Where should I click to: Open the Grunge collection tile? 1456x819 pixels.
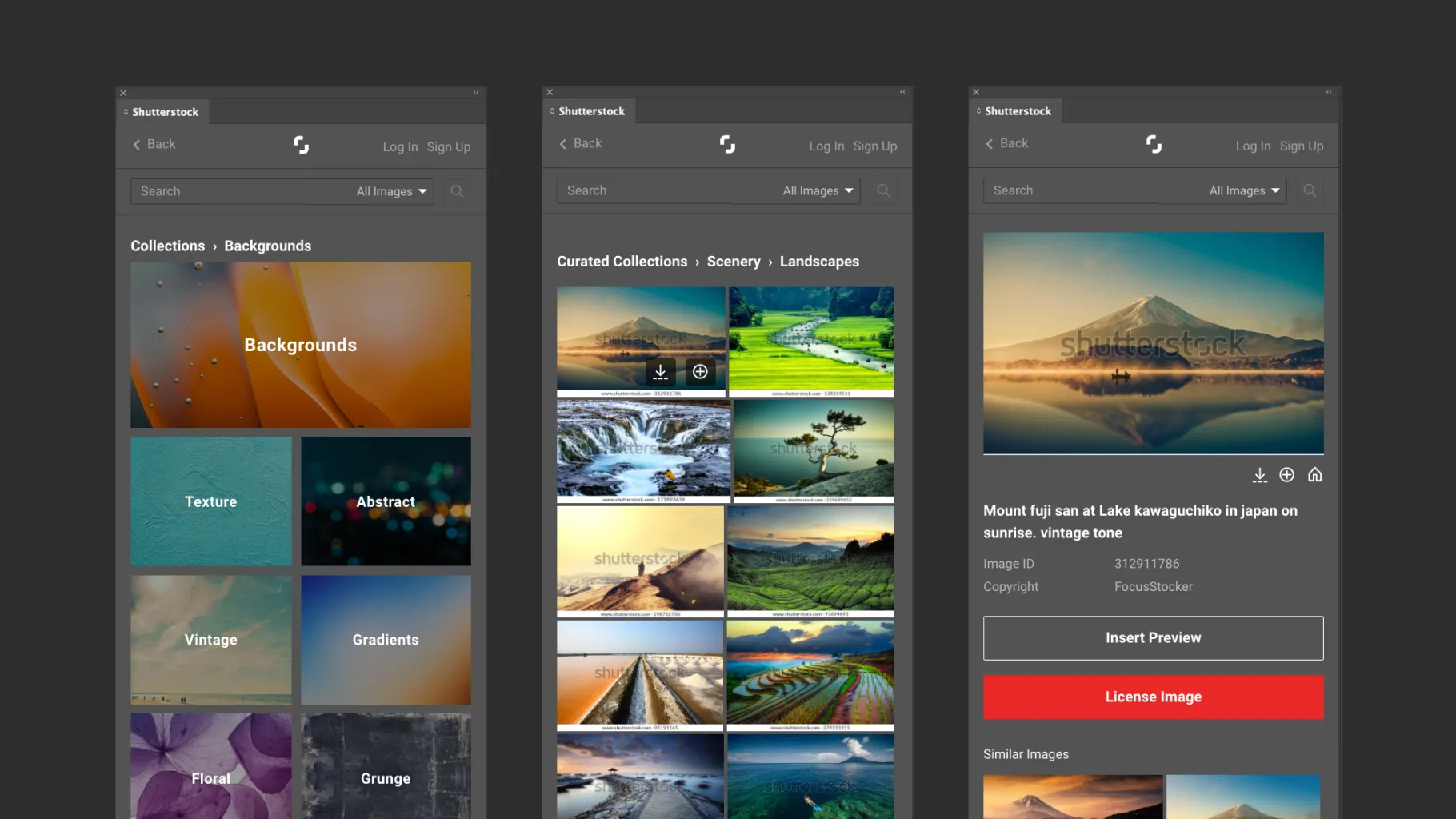point(386,766)
